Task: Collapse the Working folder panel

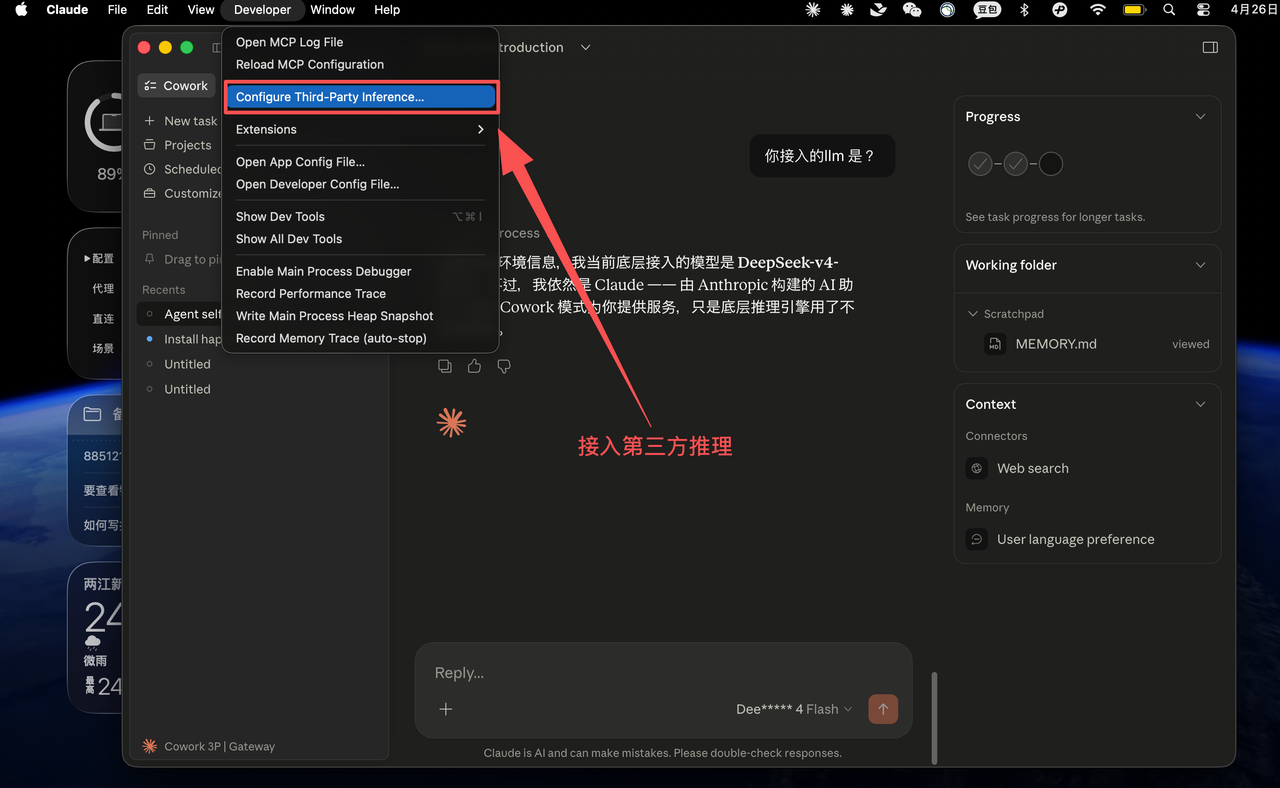Action: 1201,265
